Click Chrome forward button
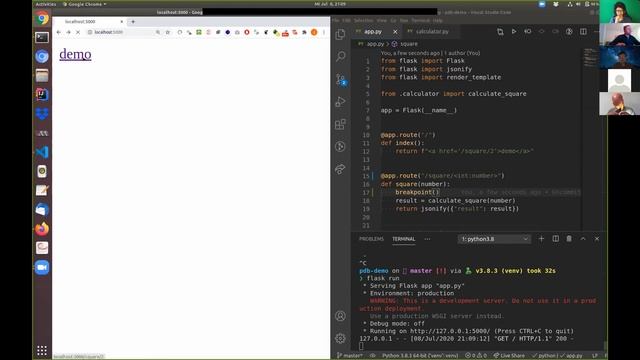This screenshot has height=360, width=640. pyautogui.click(x=68, y=32)
